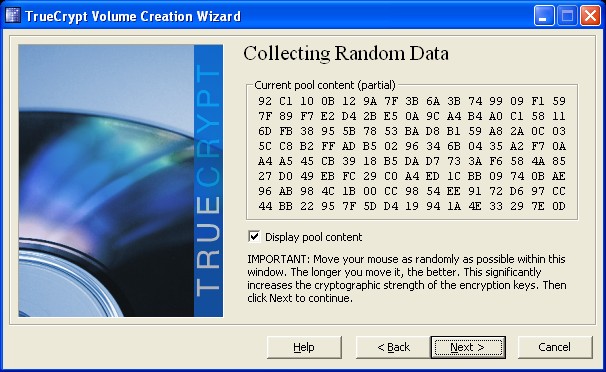Click the Display pool content label text
Screen dimensions: 606x372
click(x=313, y=237)
